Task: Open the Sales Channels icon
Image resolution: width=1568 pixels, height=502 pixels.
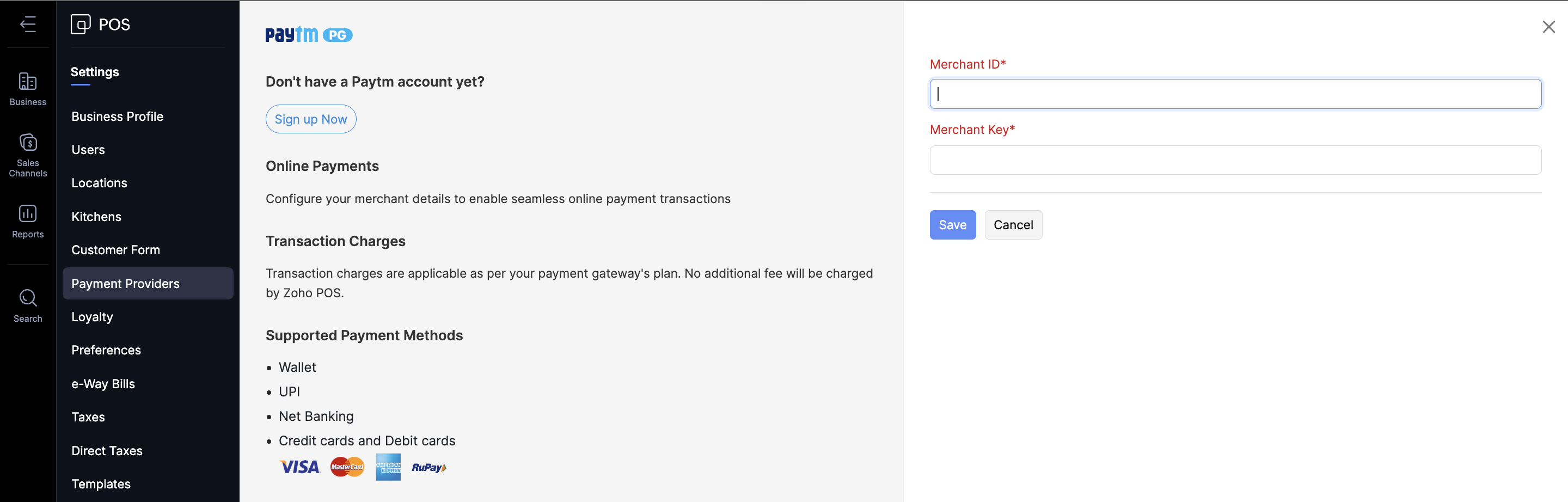Action: click(x=28, y=143)
